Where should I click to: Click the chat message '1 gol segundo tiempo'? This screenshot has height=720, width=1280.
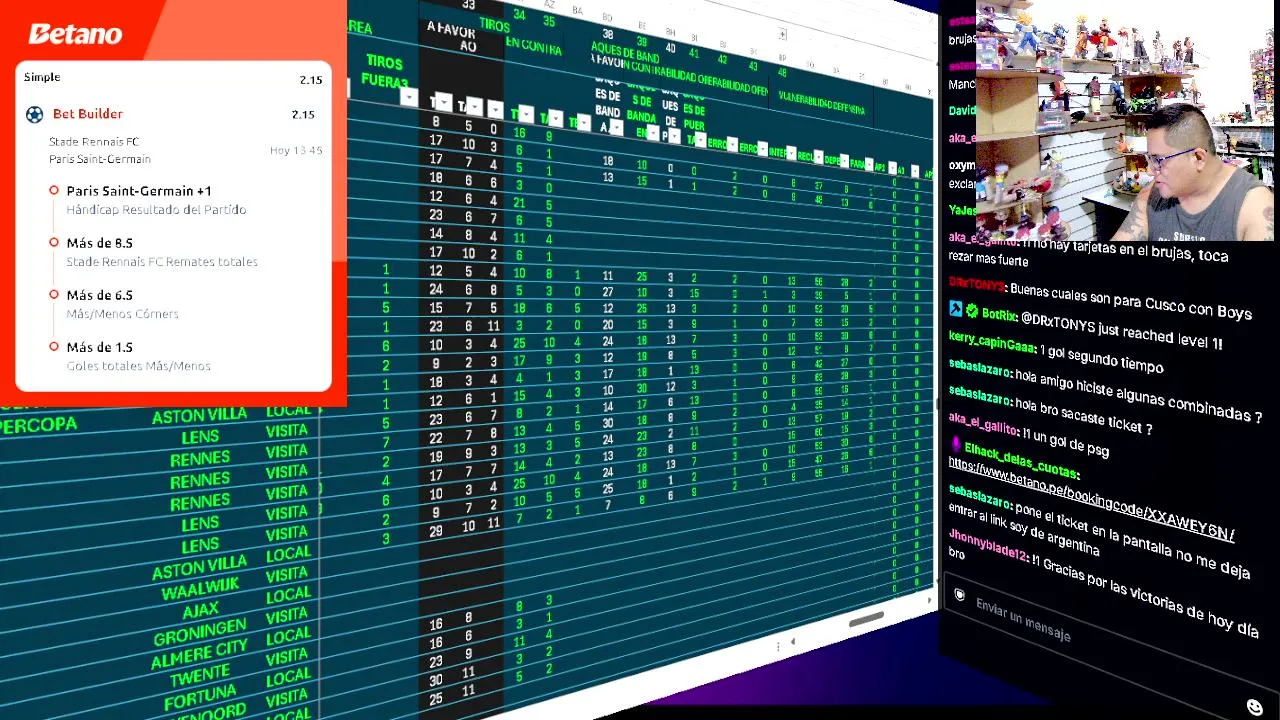[1101, 360]
